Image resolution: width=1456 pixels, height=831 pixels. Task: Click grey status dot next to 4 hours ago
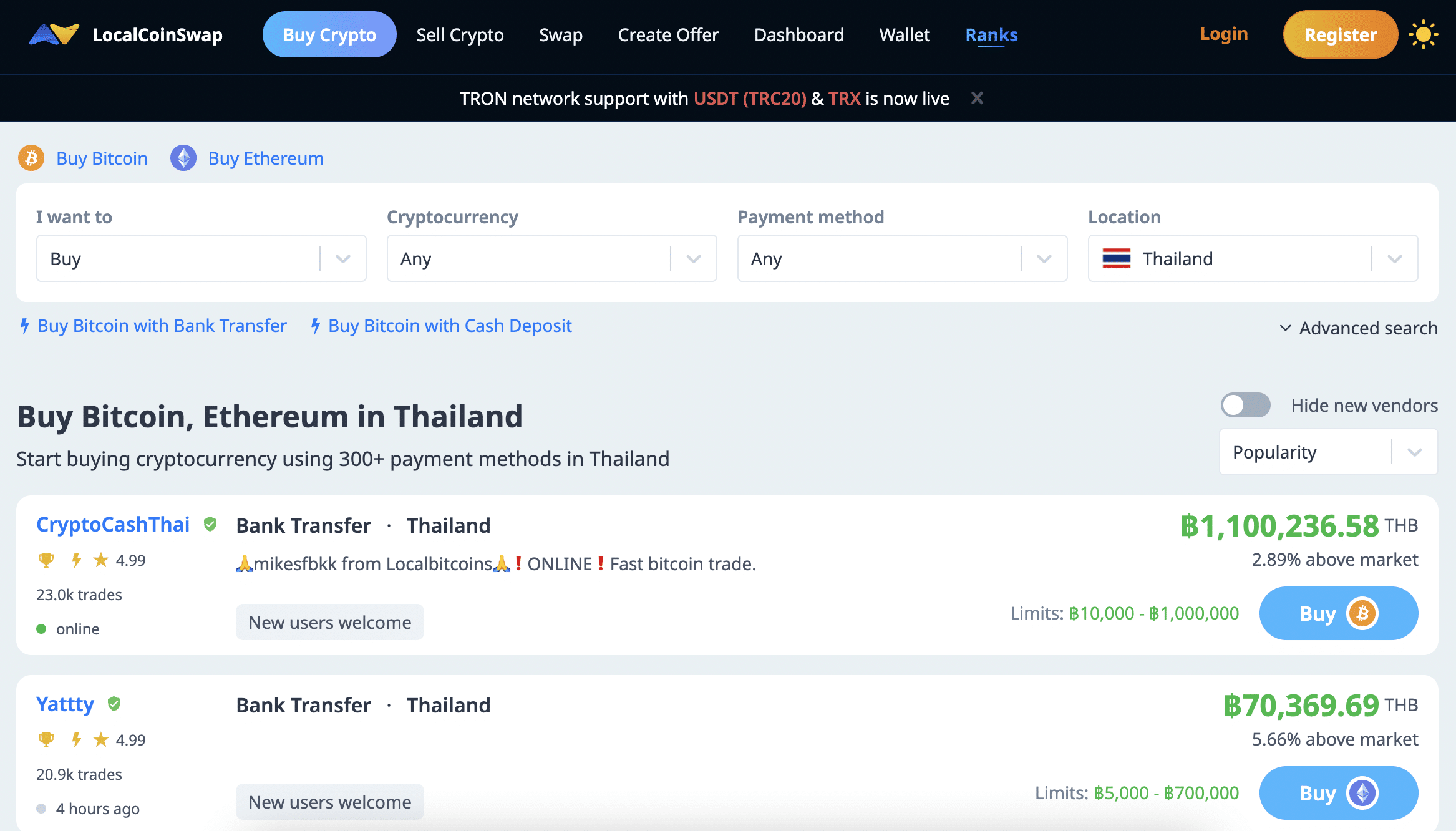pos(41,809)
